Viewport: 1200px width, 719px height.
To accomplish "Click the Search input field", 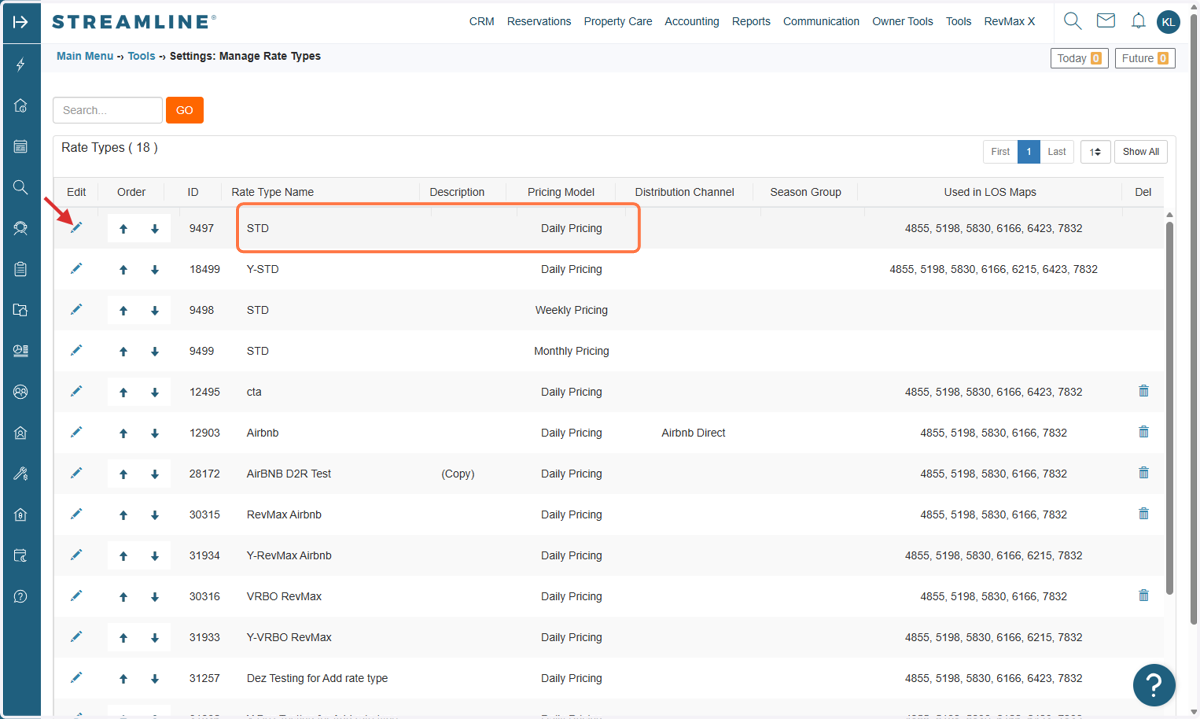I will tap(107, 110).
